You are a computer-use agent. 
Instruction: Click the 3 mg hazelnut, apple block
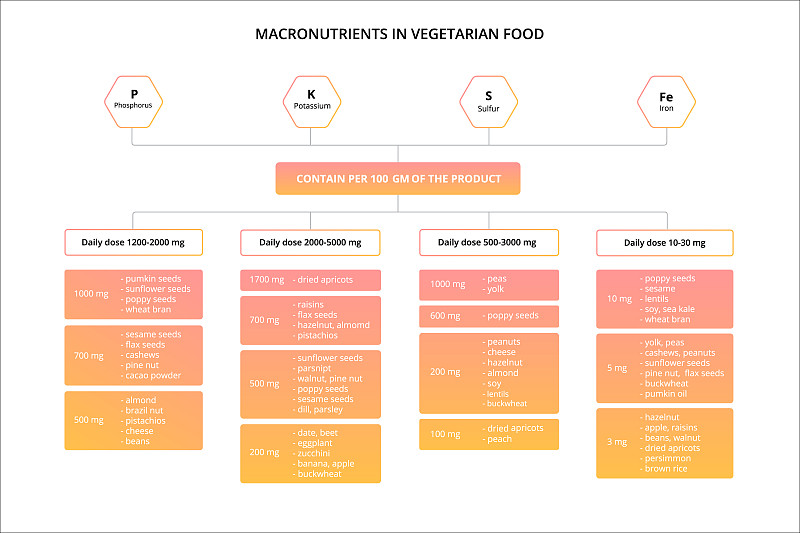point(664,443)
